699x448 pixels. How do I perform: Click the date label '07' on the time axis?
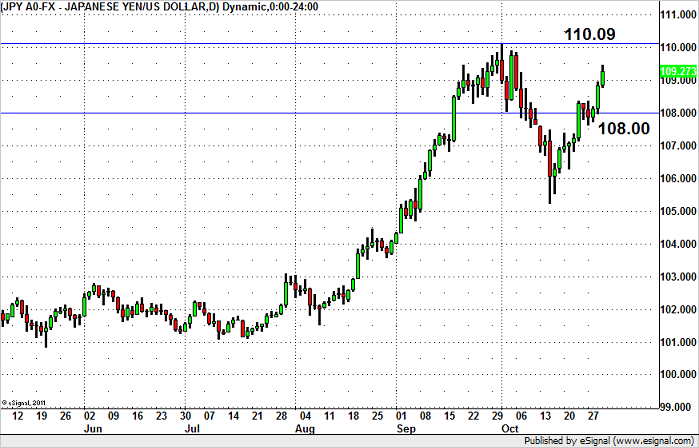click(210, 416)
